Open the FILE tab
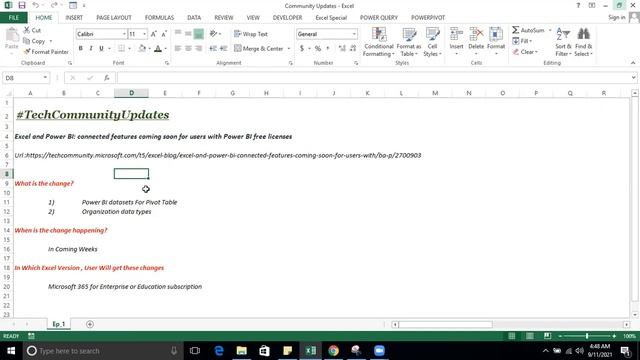 pyautogui.click(x=13, y=18)
